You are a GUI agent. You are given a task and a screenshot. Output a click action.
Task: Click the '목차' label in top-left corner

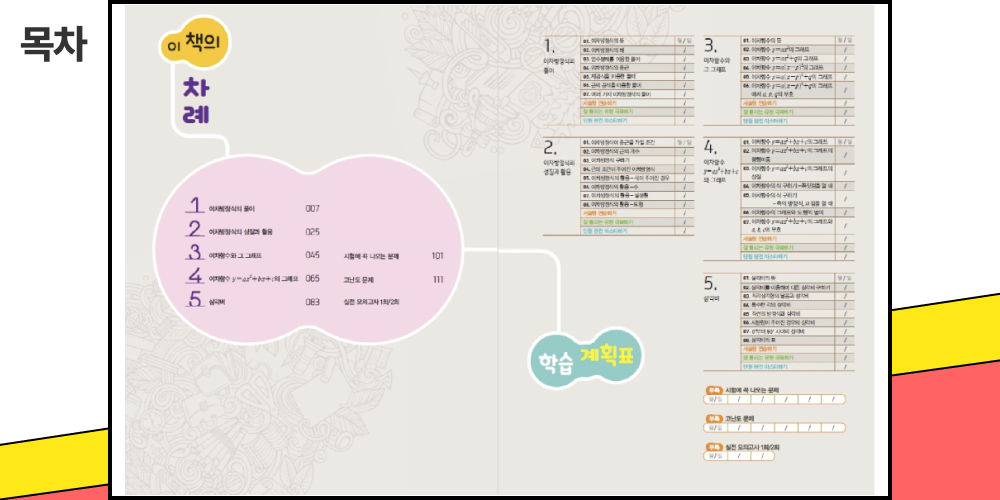click(54, 44)
